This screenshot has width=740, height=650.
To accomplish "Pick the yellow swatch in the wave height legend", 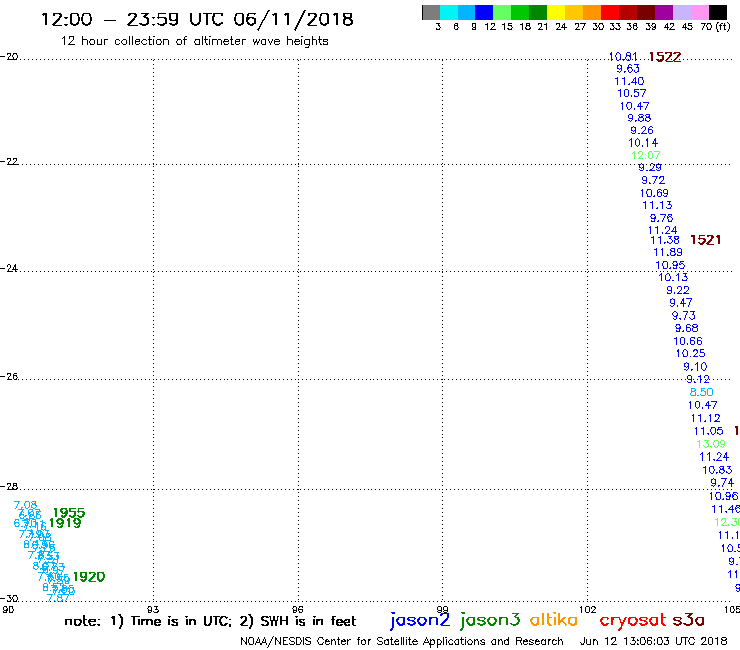I will pyautogui.click(x=556, y=12).
